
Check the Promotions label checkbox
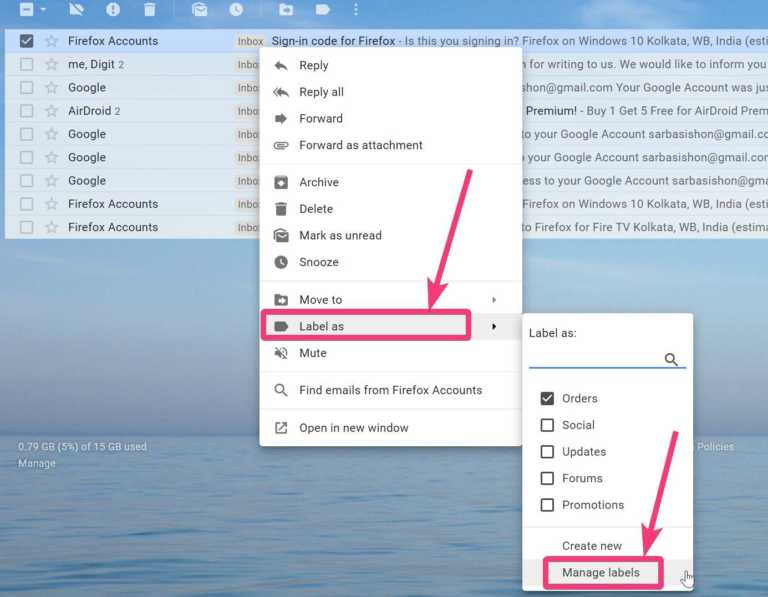[x=547, y=504]
